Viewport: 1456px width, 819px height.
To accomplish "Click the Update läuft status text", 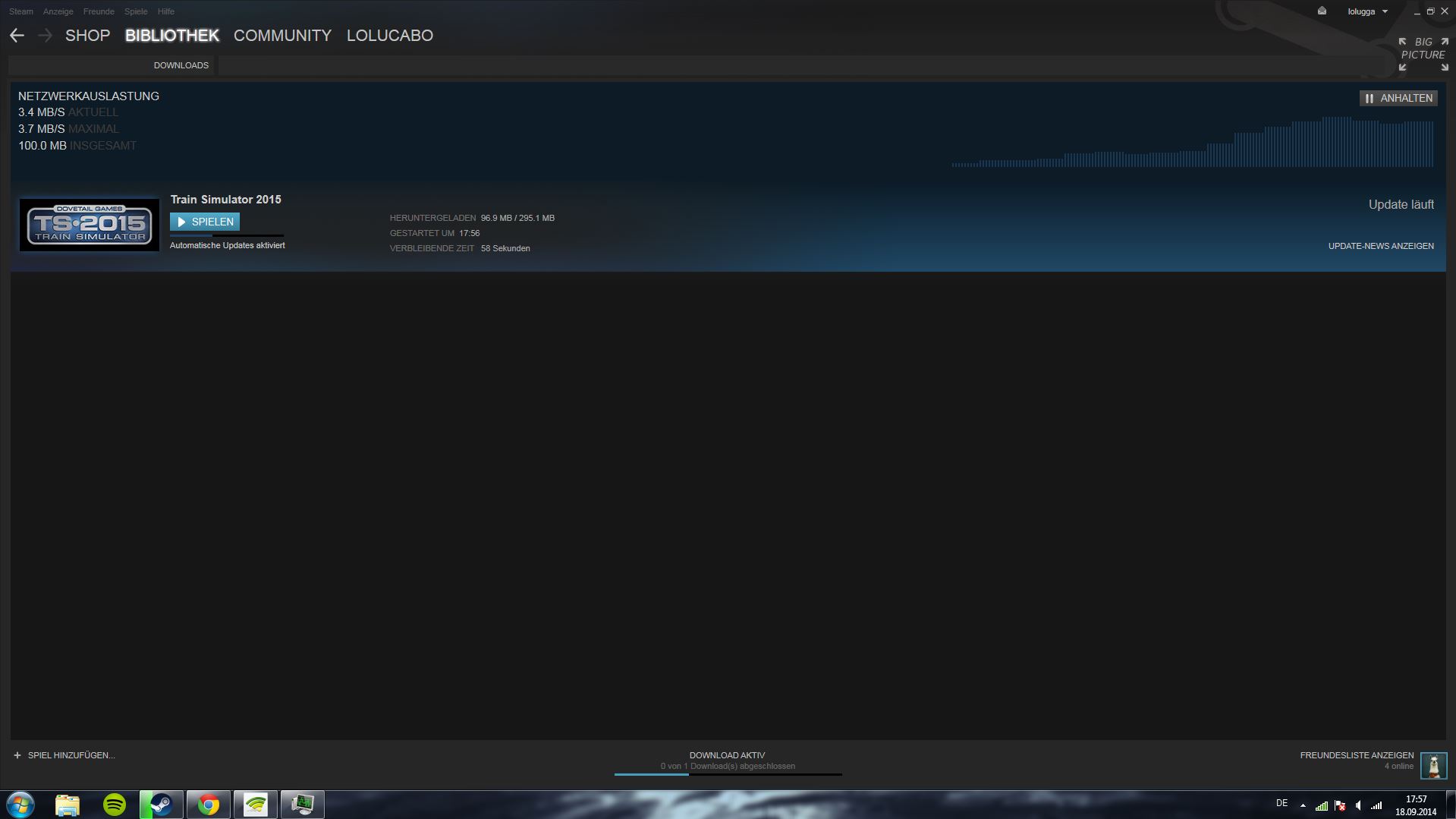I will pyautogui.click(x=1401, y=204).
